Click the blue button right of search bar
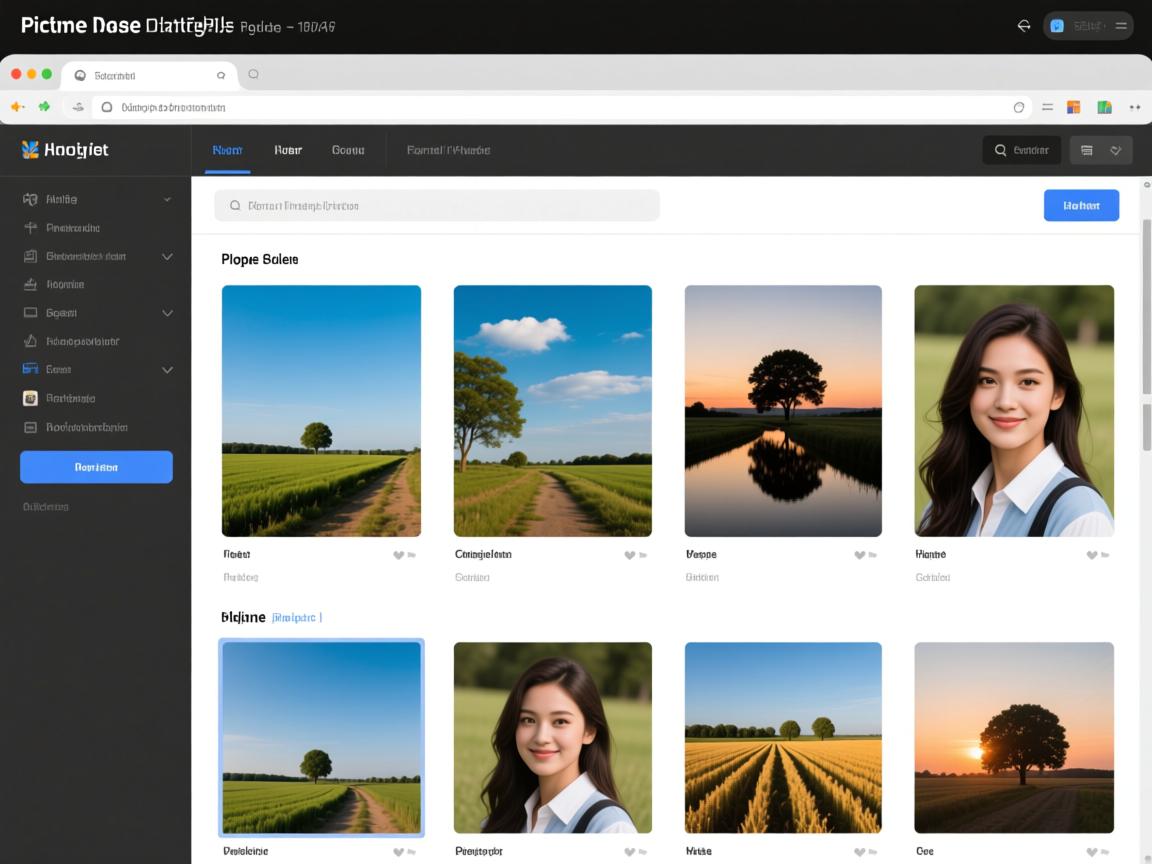The width and height of the screenshot is (1152, 864). (1081, 205)
